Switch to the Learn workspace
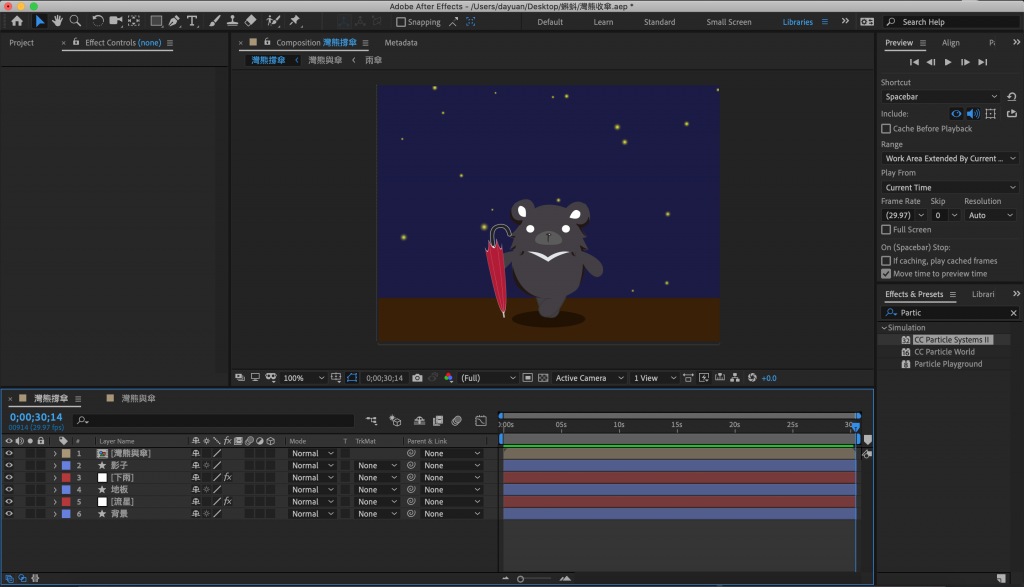1024x587 pixels. point(603,22)
